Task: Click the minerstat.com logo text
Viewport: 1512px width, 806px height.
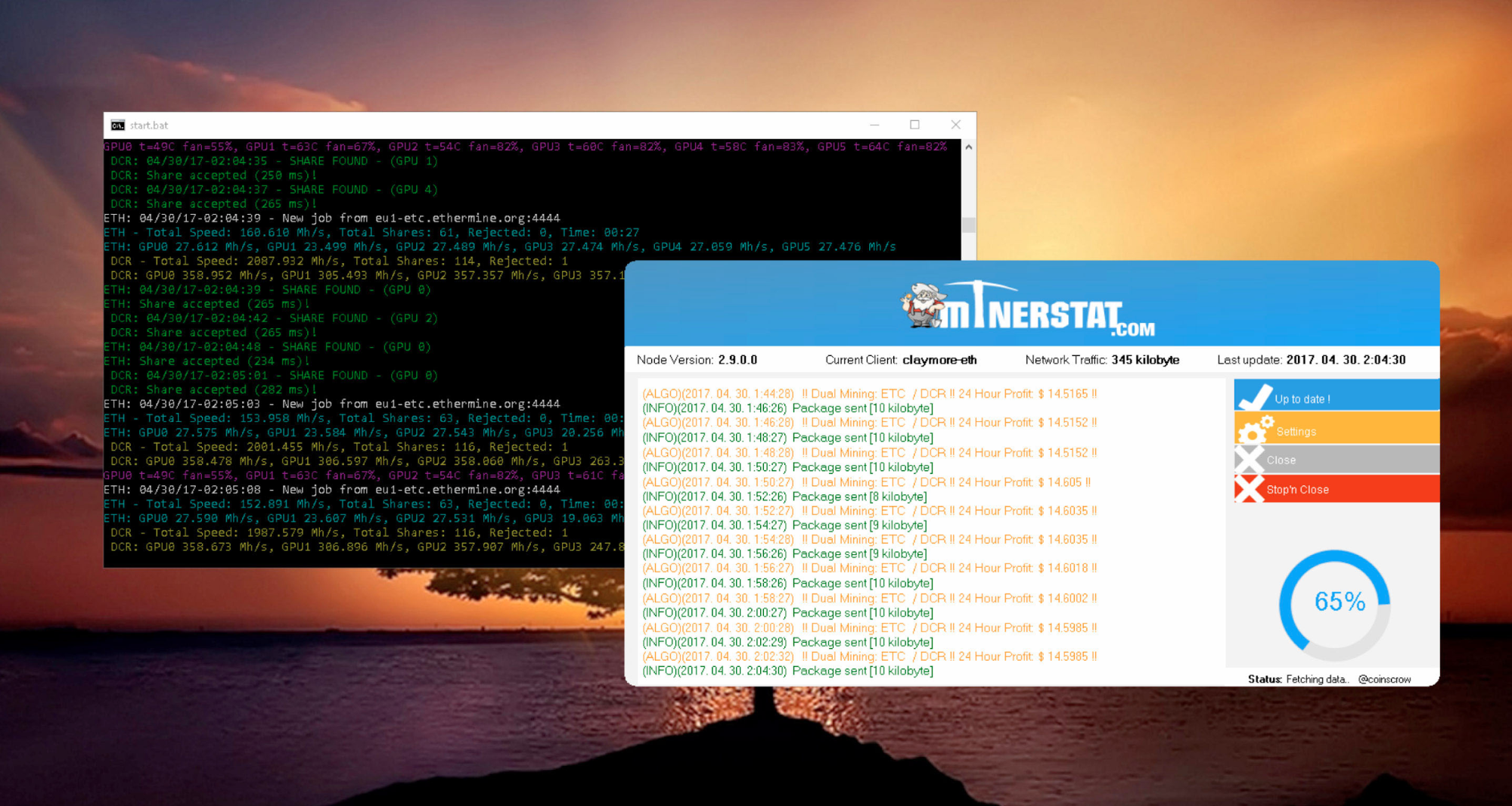Action: pyautogui.click(x=1051, y=314)
